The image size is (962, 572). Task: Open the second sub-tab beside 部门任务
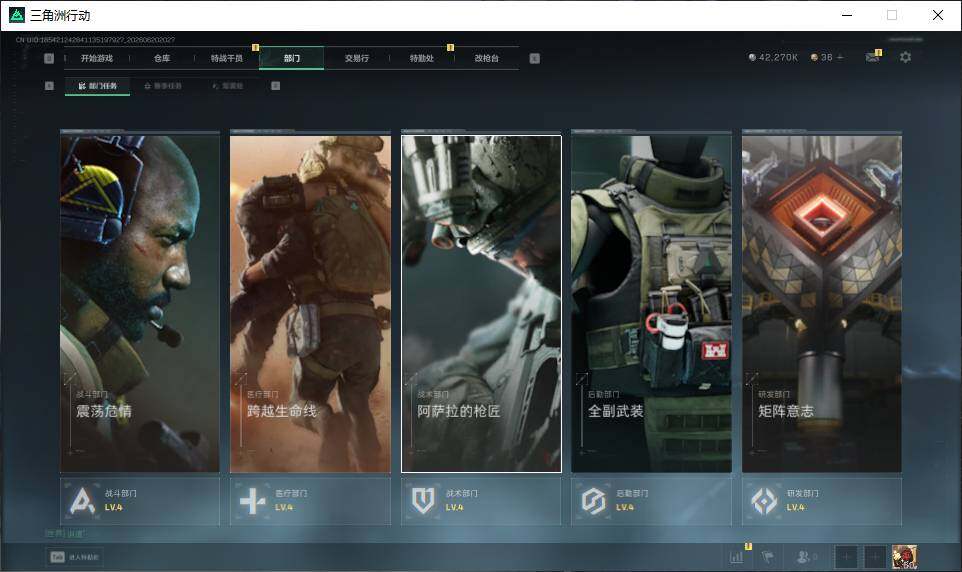tap(163, 86)
